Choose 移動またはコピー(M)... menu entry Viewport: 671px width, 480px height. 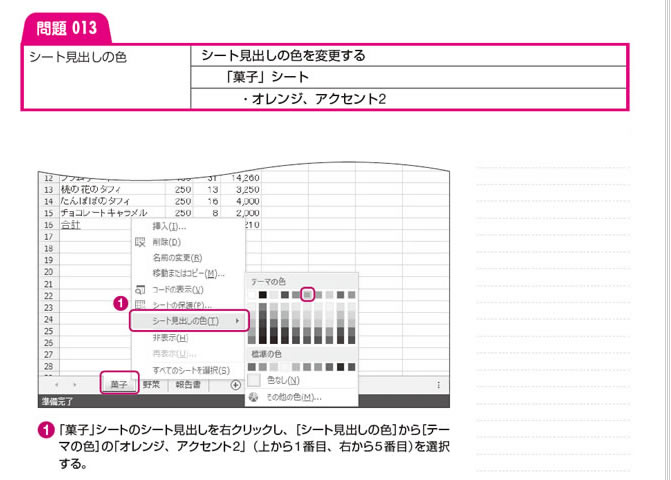[x=188, y=273]
